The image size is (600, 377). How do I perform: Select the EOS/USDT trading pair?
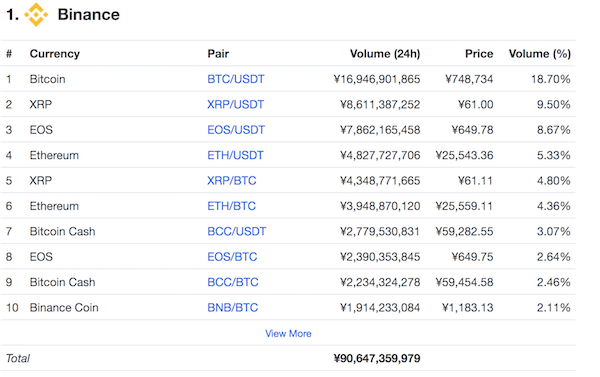(236, 130)
